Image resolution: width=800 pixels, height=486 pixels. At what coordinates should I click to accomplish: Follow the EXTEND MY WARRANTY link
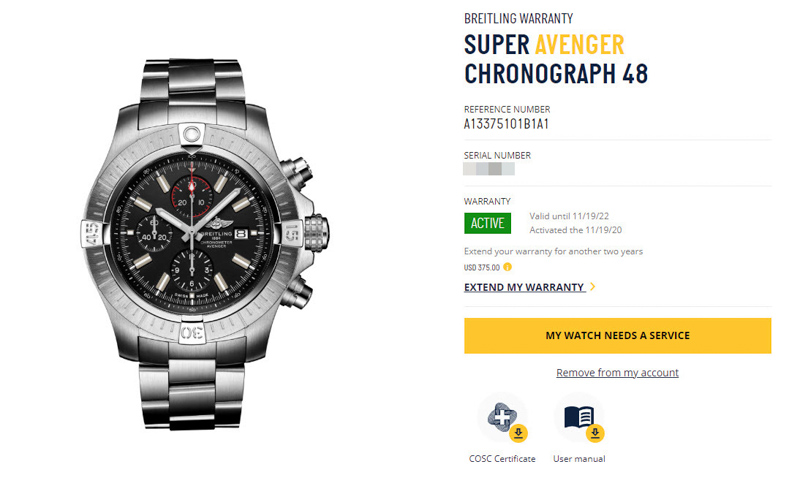click(x=524, y=287)
